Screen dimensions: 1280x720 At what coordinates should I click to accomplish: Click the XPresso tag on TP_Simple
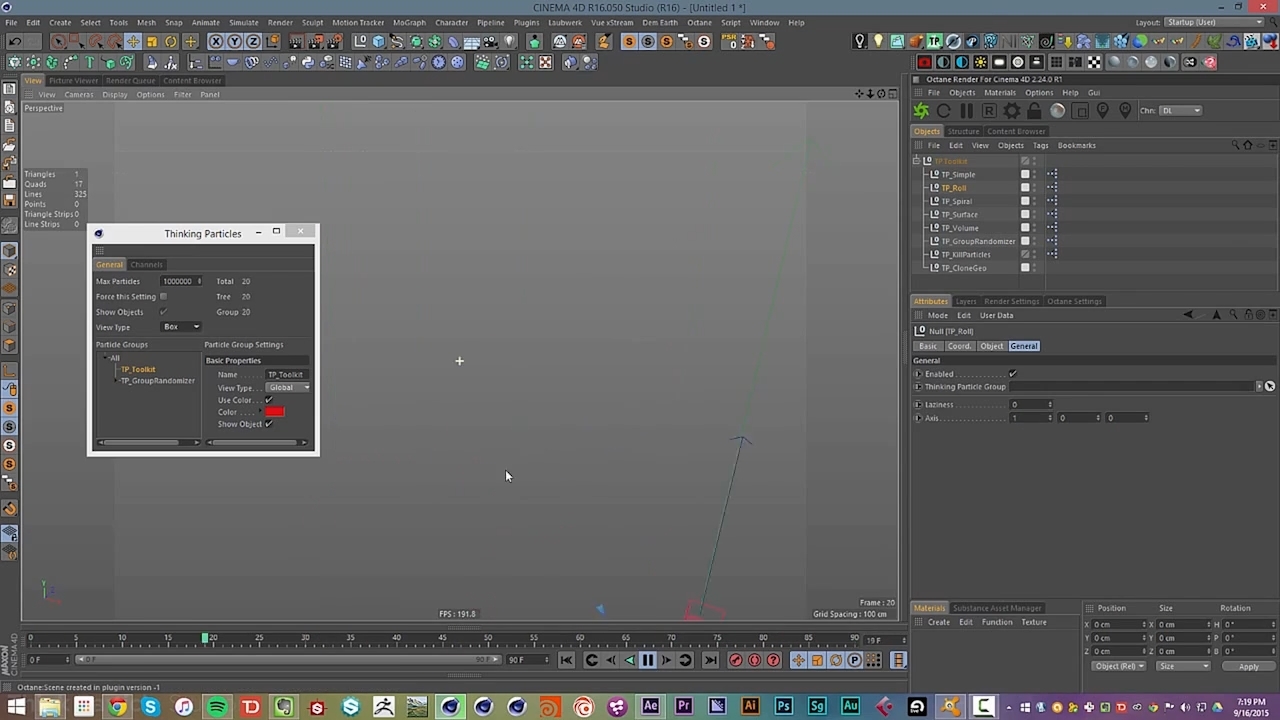[1052, 174]
